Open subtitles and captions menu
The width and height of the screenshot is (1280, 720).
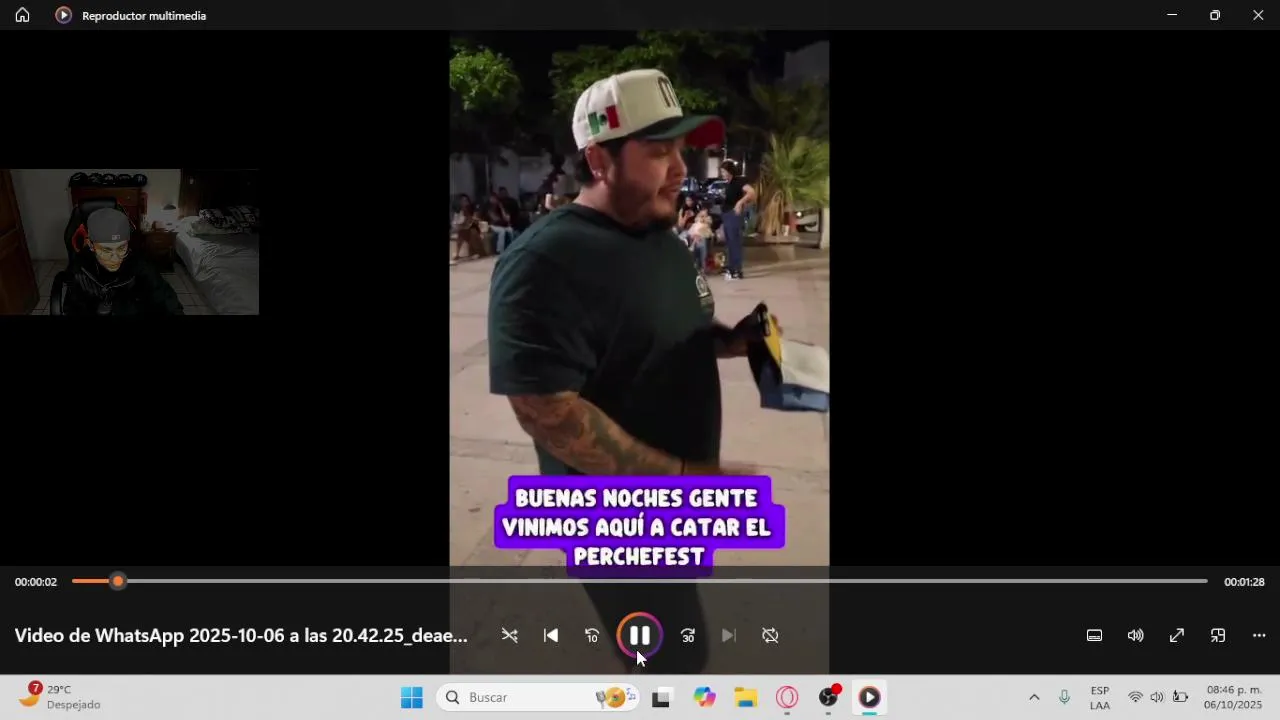pyautogui.click(x=1095, y=635)
